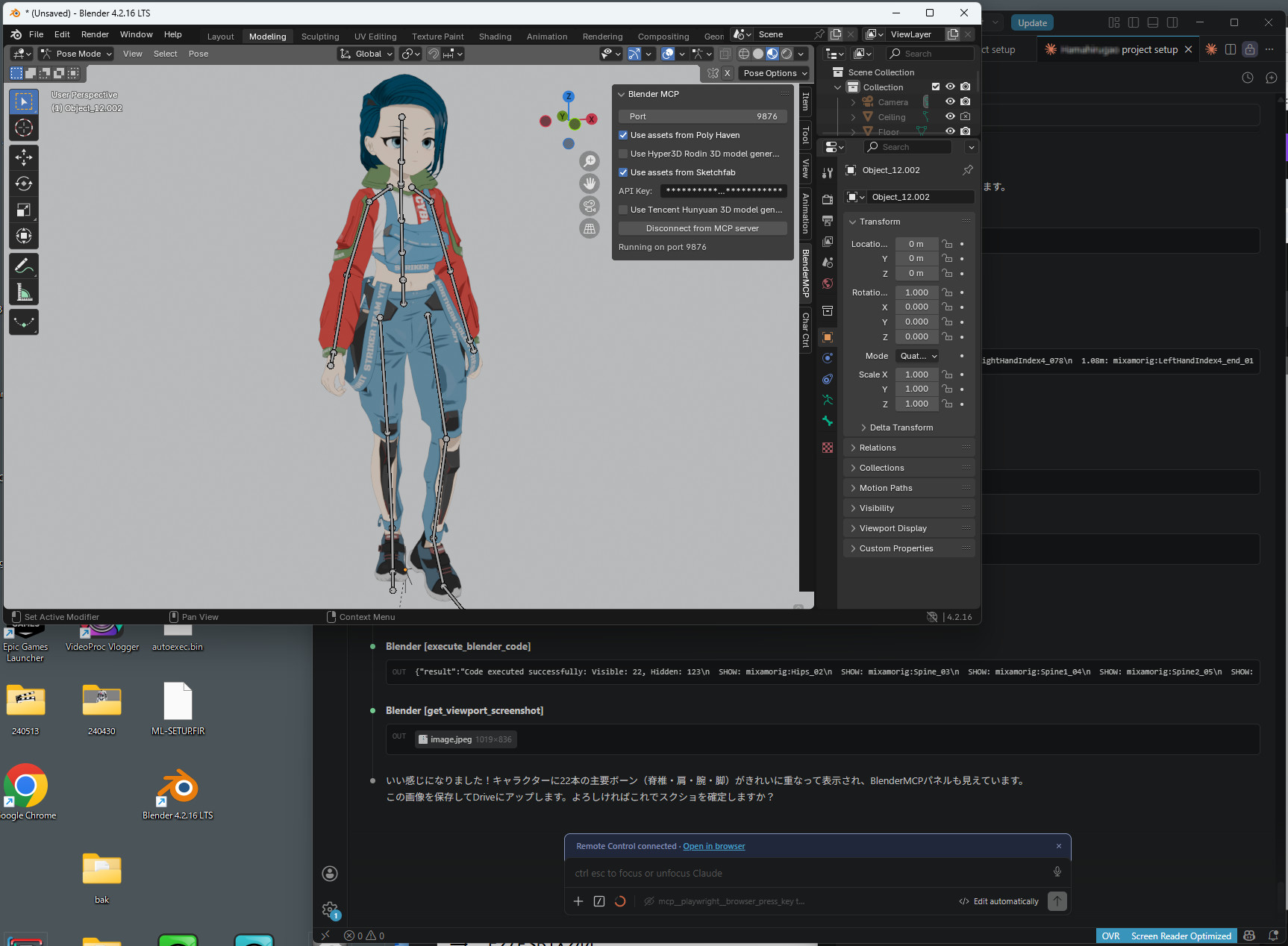
Task: Select the Select Box tool in Blender toolbar
Action: [x=24, y=101]
